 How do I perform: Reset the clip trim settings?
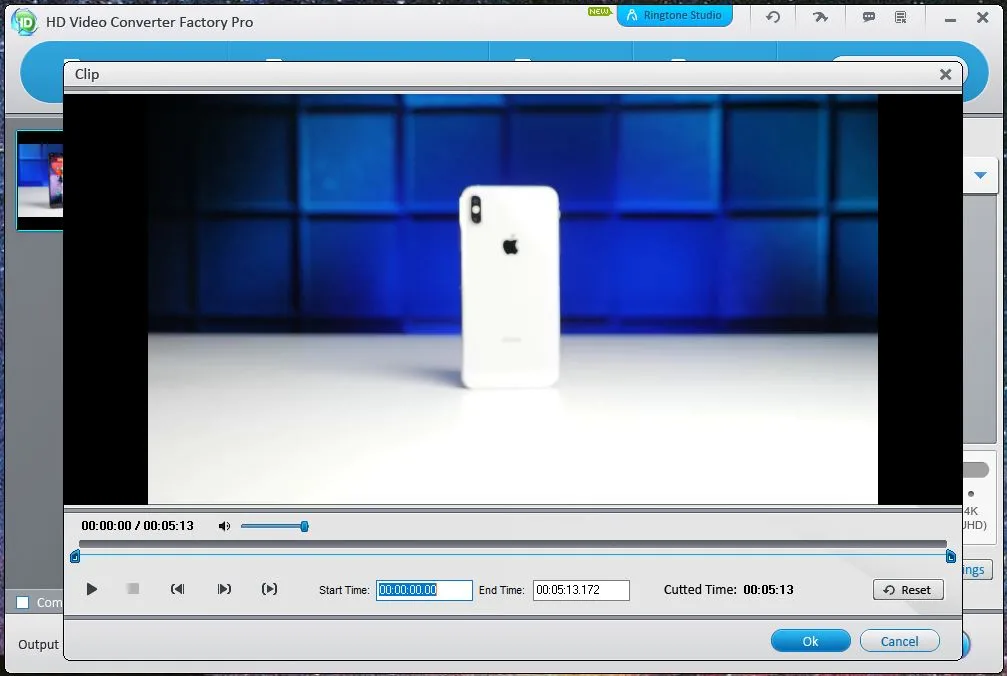908,590
